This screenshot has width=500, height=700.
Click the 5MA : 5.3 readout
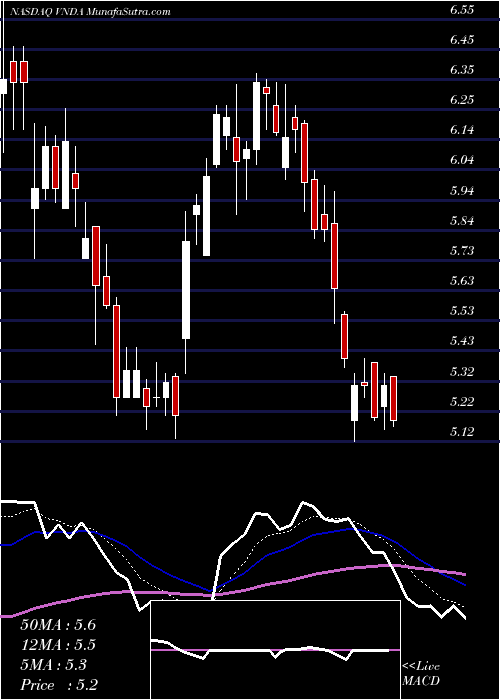(54, 665)
